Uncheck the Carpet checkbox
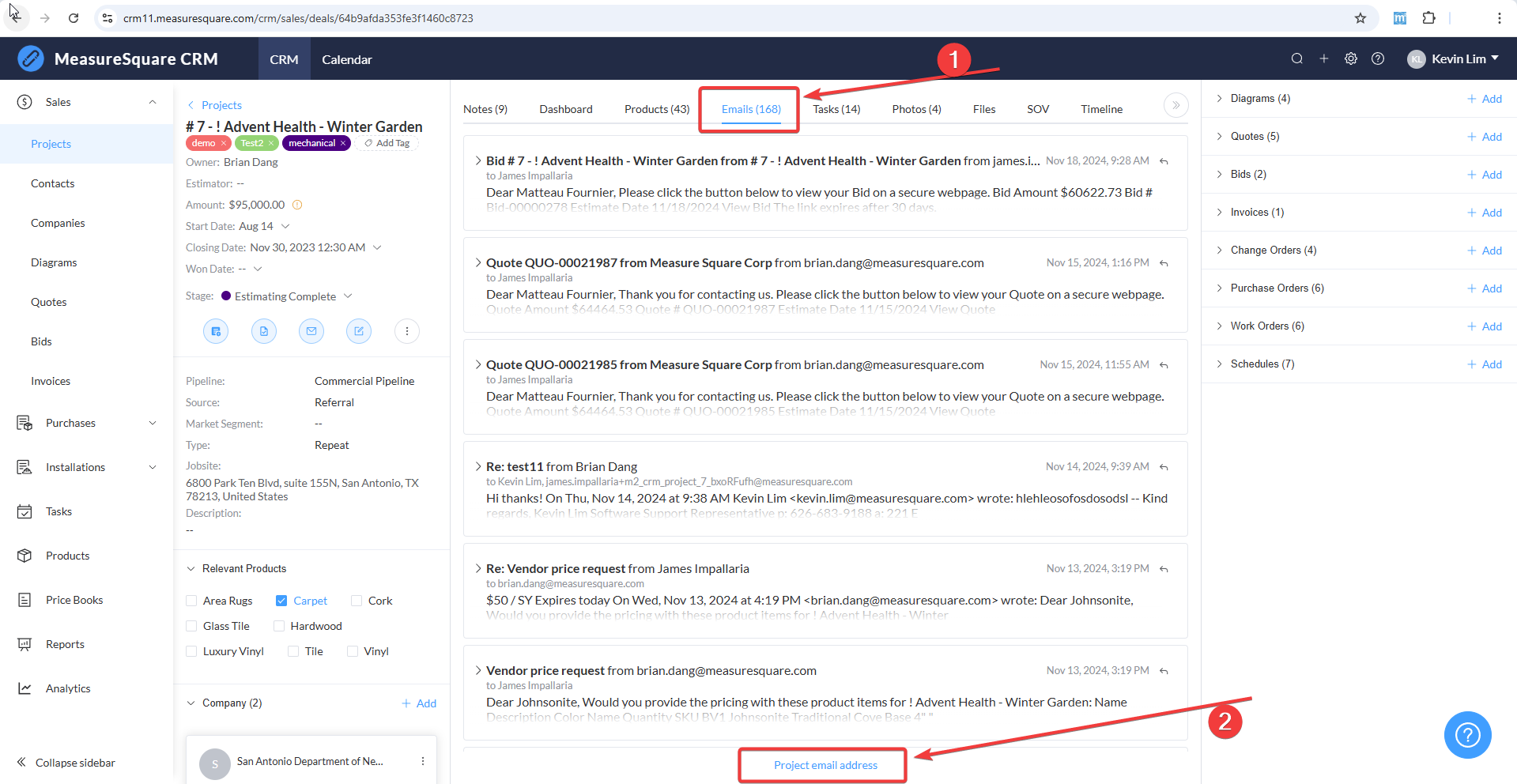This screenshot has width=1517, height=784. point(281,601)
